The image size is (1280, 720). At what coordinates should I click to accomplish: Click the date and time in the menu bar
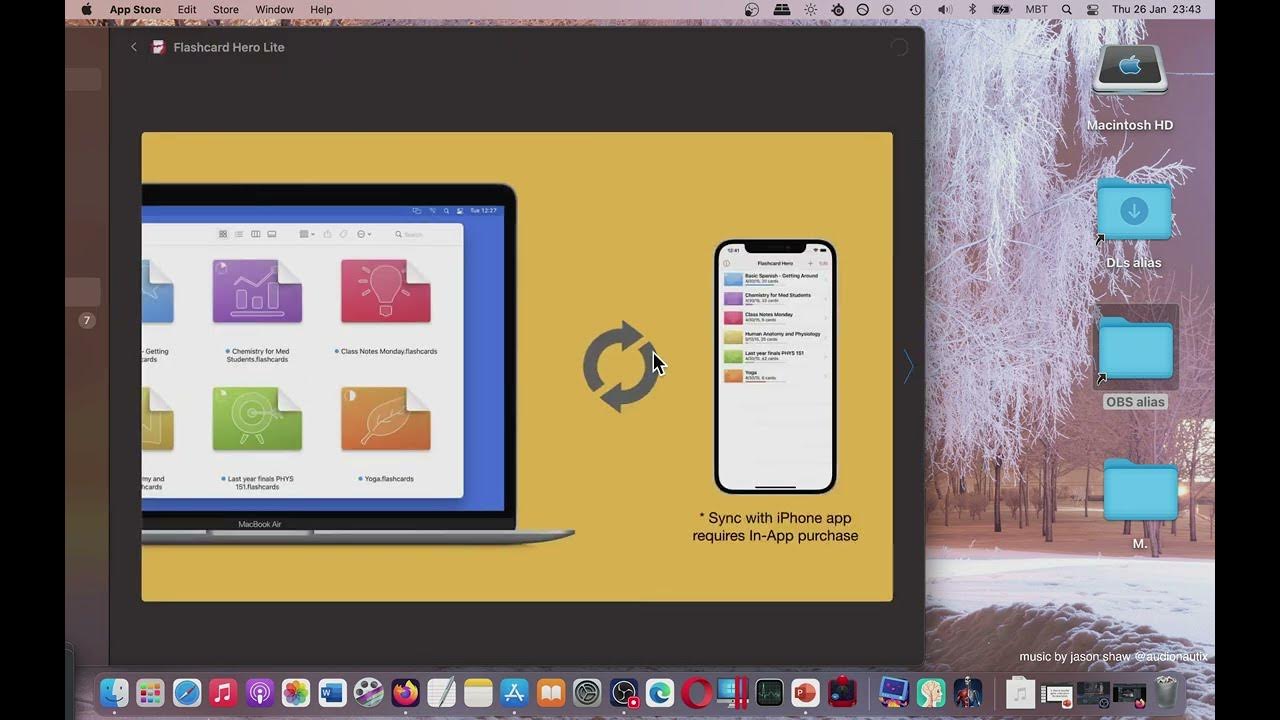[x=1156, y=10]
